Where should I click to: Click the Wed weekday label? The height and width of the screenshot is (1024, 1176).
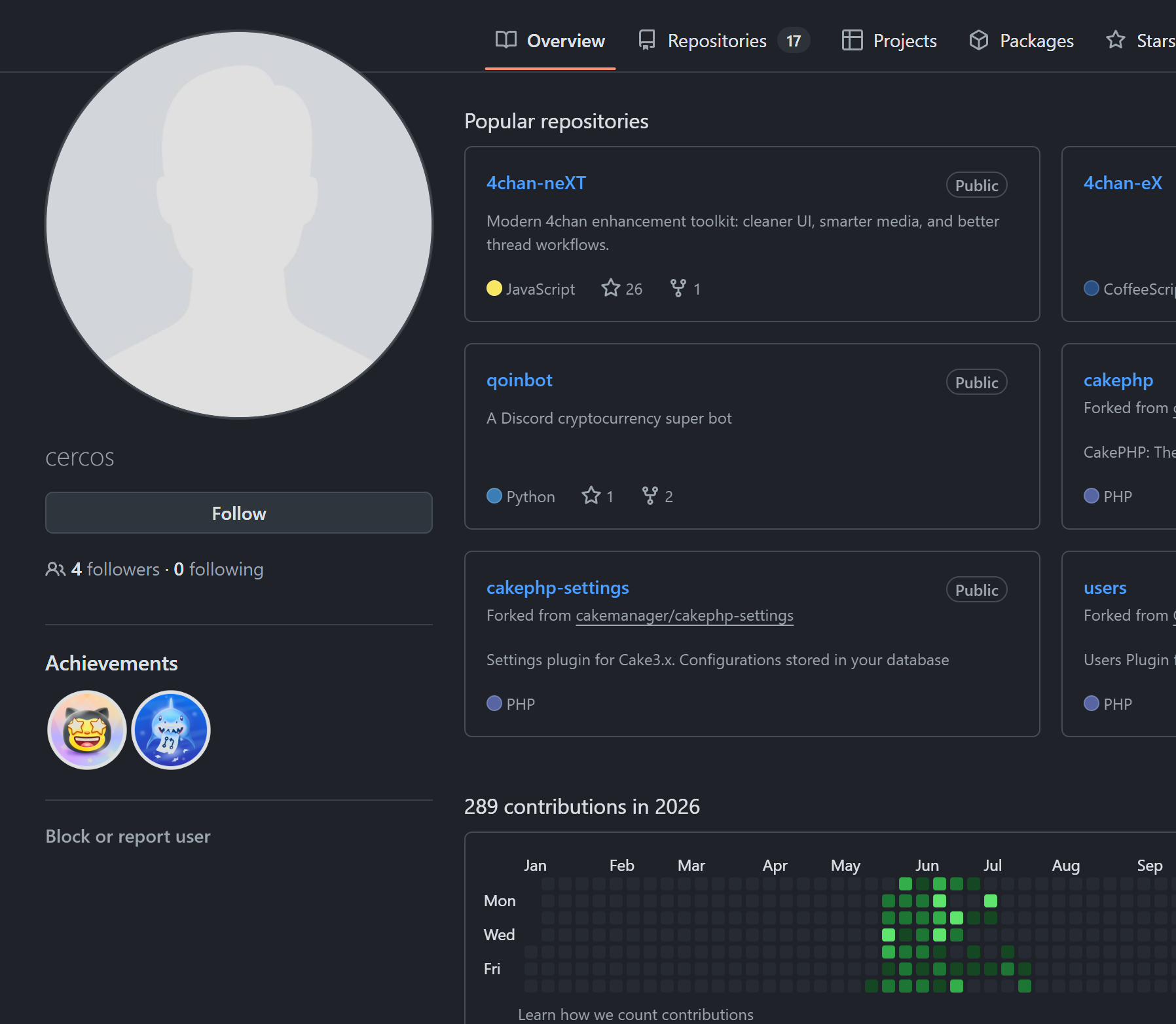click(x=499, y=935)
